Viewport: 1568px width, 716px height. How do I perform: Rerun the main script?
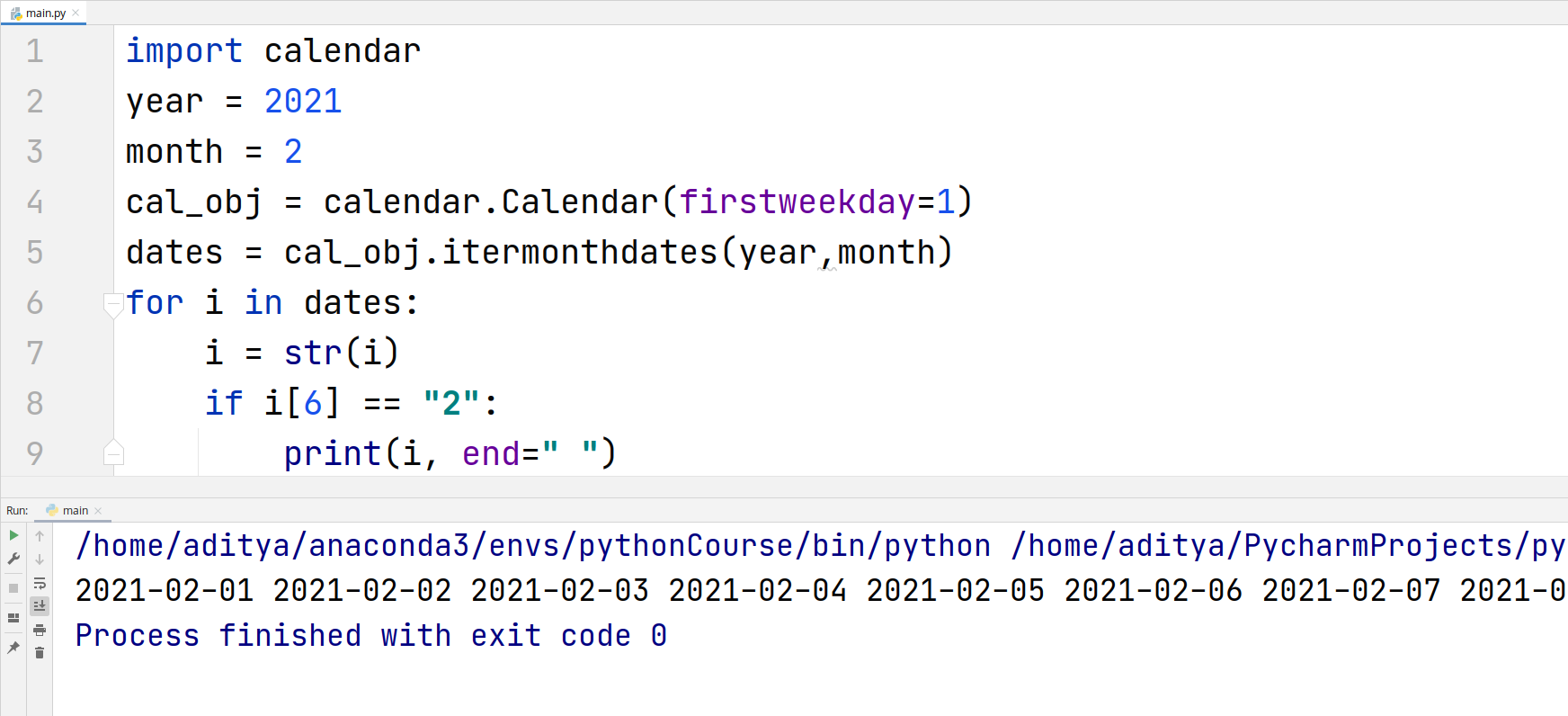[x=13, y=536]
